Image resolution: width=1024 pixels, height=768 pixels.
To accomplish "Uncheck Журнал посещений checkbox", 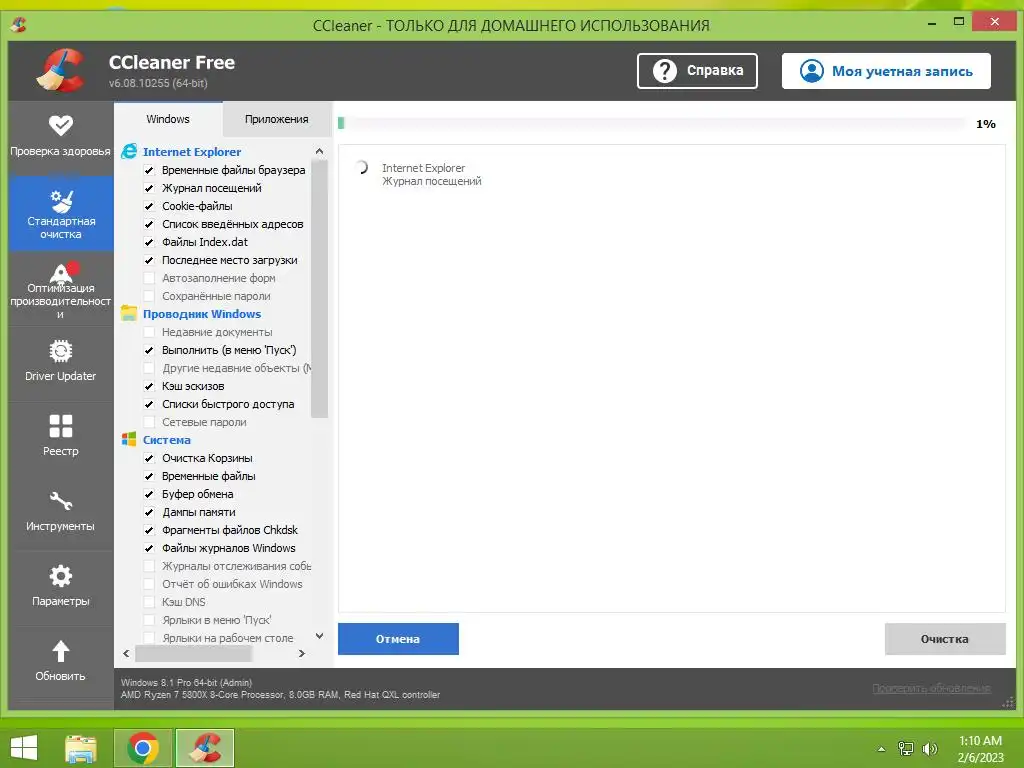I will click(149, 188).
